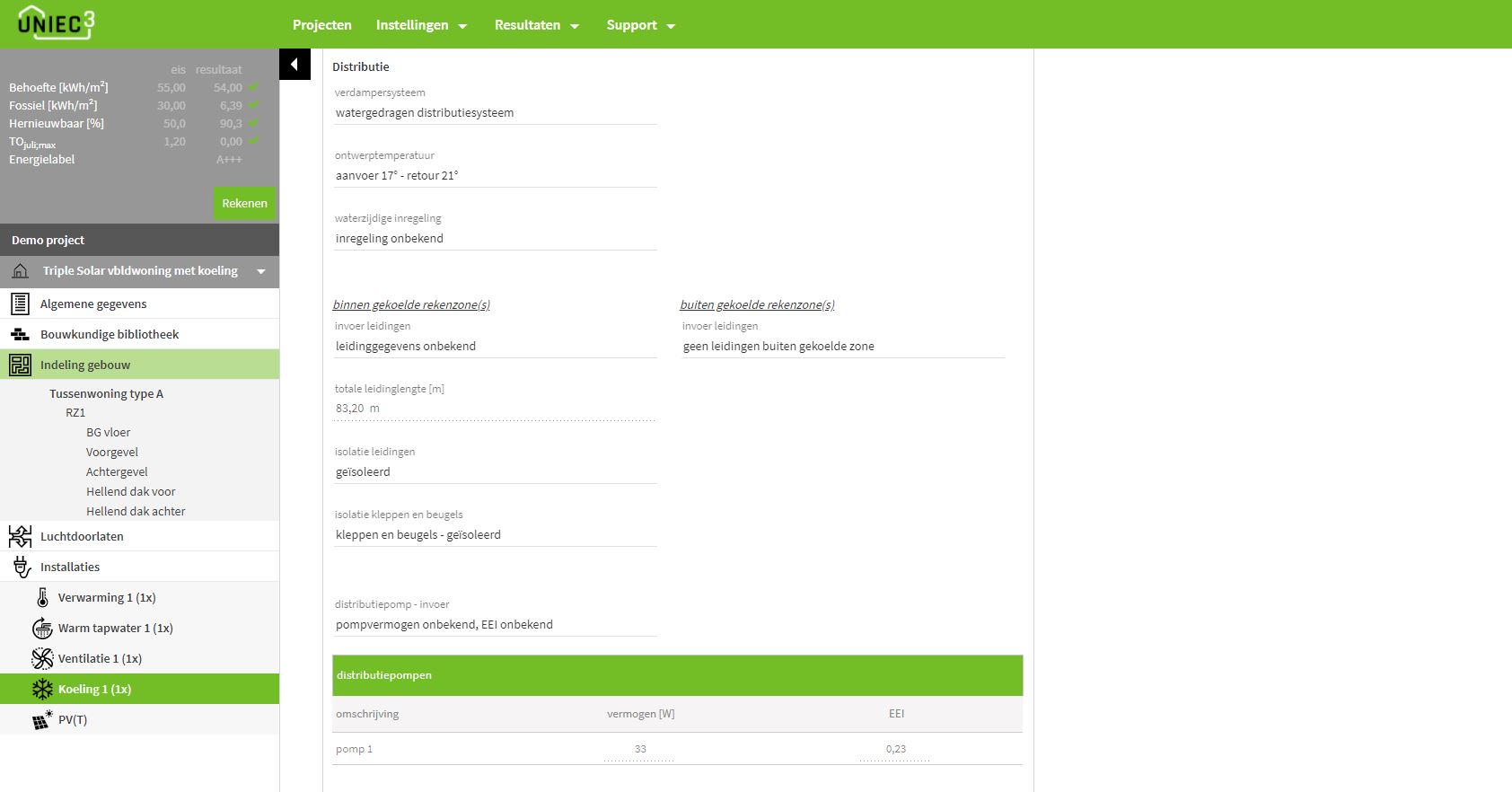The width and height of the screenshot is (1512, 792).
Task: Click the Ventilatie fan icon
Action: (42, 658)
